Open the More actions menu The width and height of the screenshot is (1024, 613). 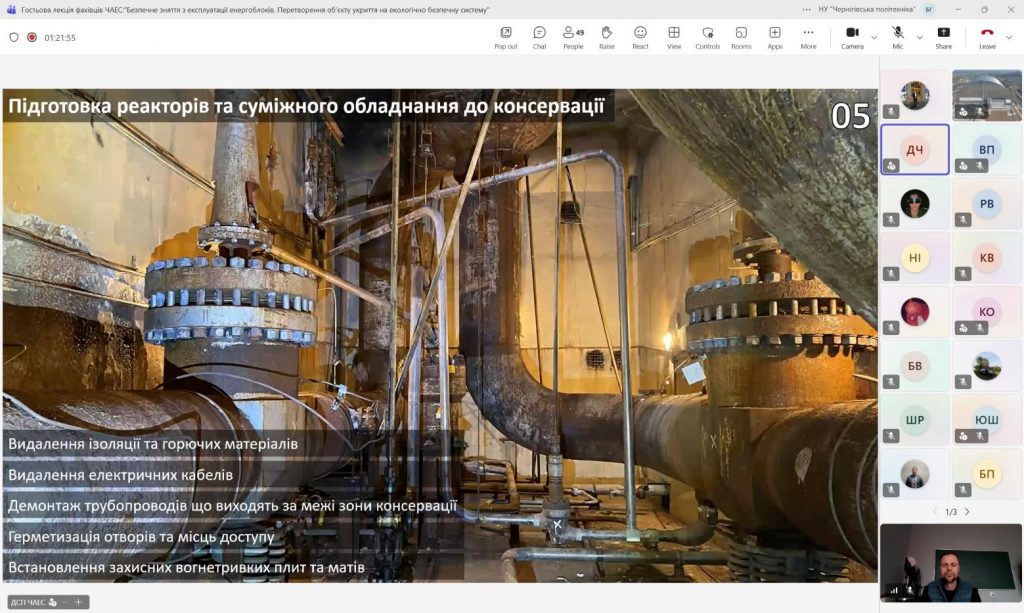[x=808, y=37]
